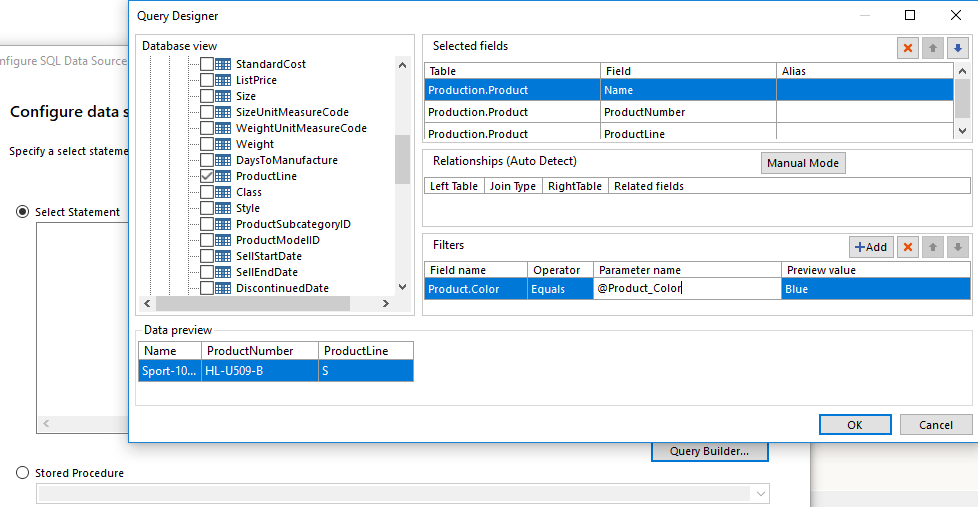Viewport: 978px width, 507px height.
Task: Check the Class field checkbox
Action: 206,192
